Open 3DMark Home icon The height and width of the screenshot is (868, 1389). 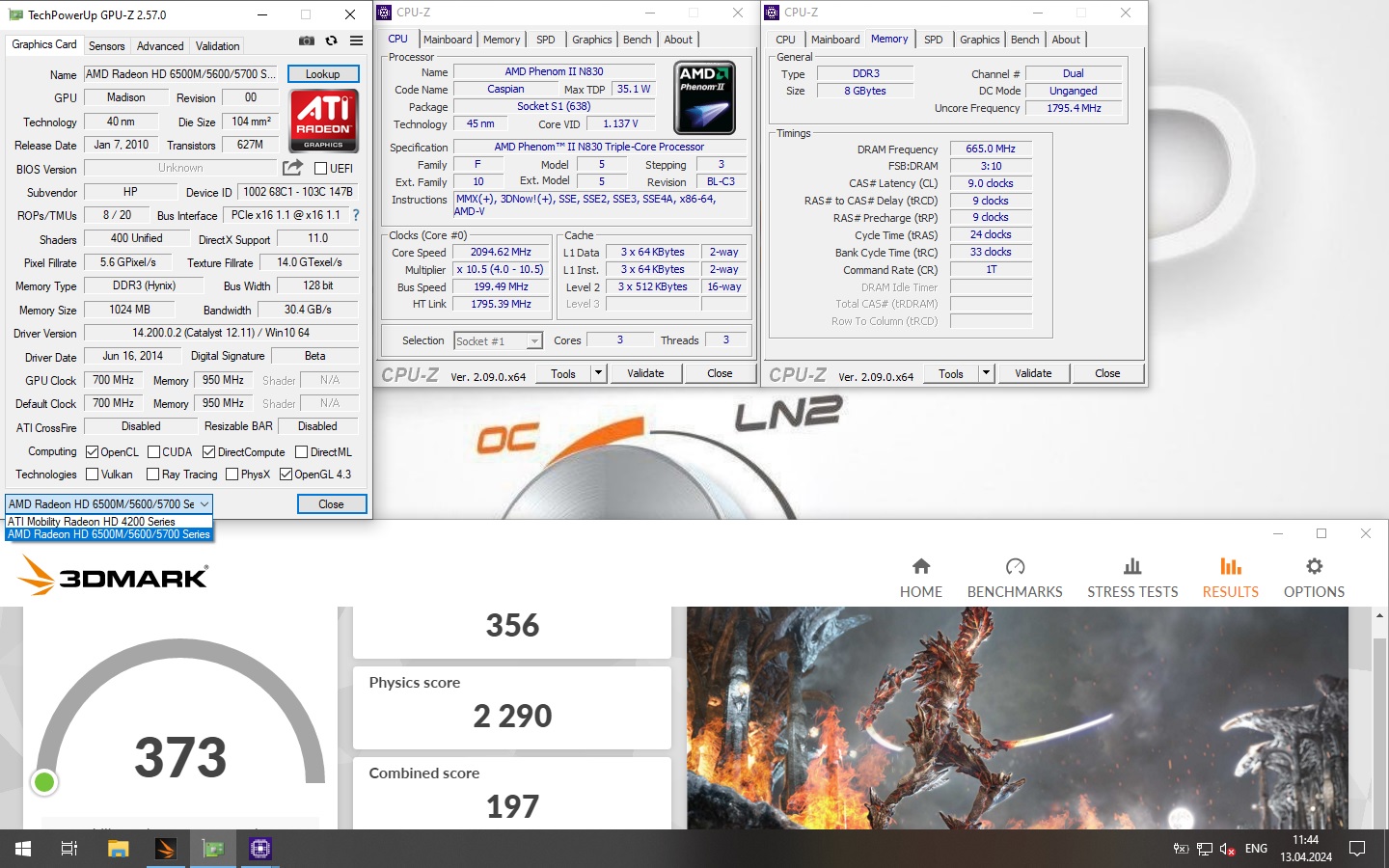[x=921, y=566]
